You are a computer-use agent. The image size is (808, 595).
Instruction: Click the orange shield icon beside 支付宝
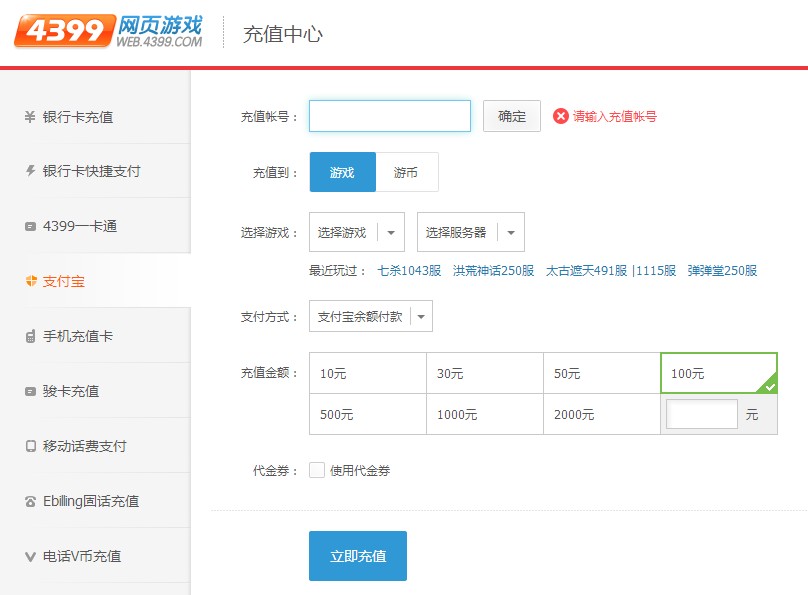tap(31, 281)
